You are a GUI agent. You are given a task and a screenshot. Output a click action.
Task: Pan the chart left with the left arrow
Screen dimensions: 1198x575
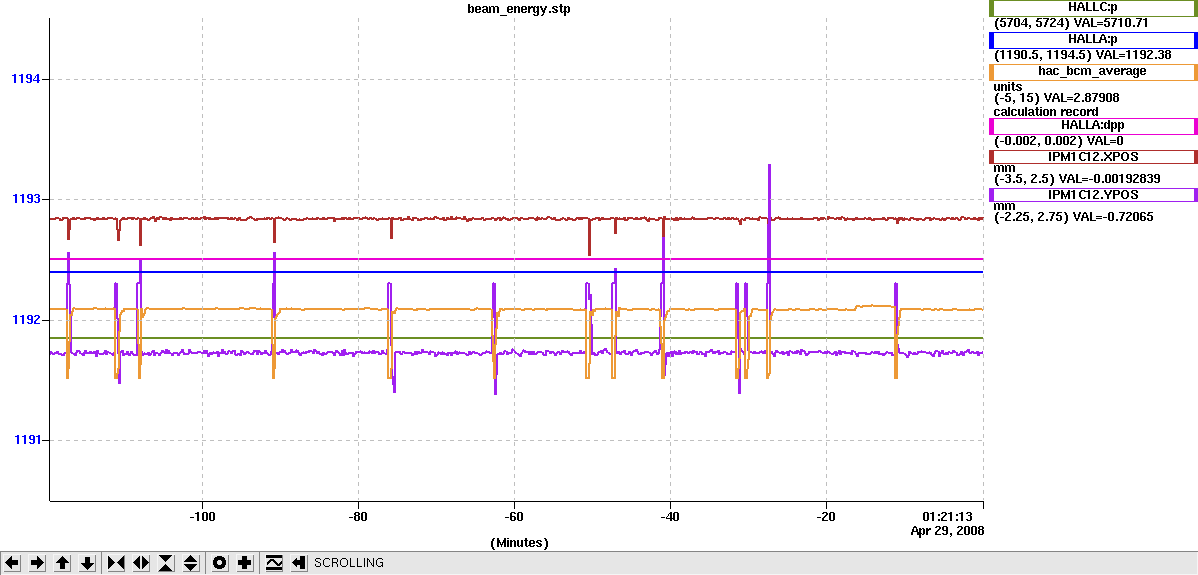pos(12,563)
